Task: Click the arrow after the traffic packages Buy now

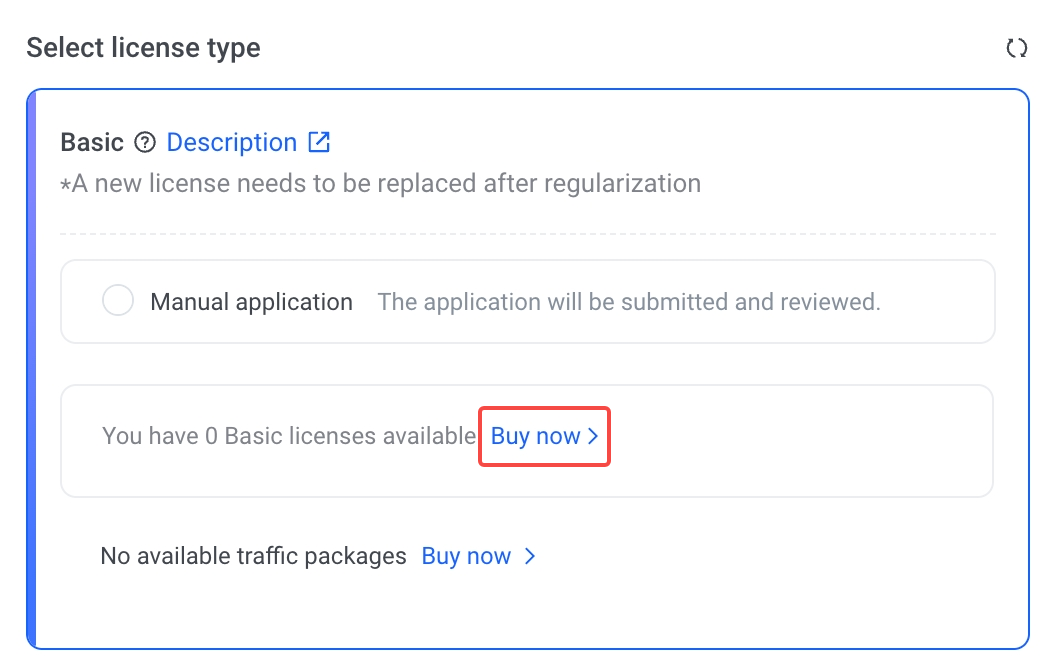Action: pos(530,557)
